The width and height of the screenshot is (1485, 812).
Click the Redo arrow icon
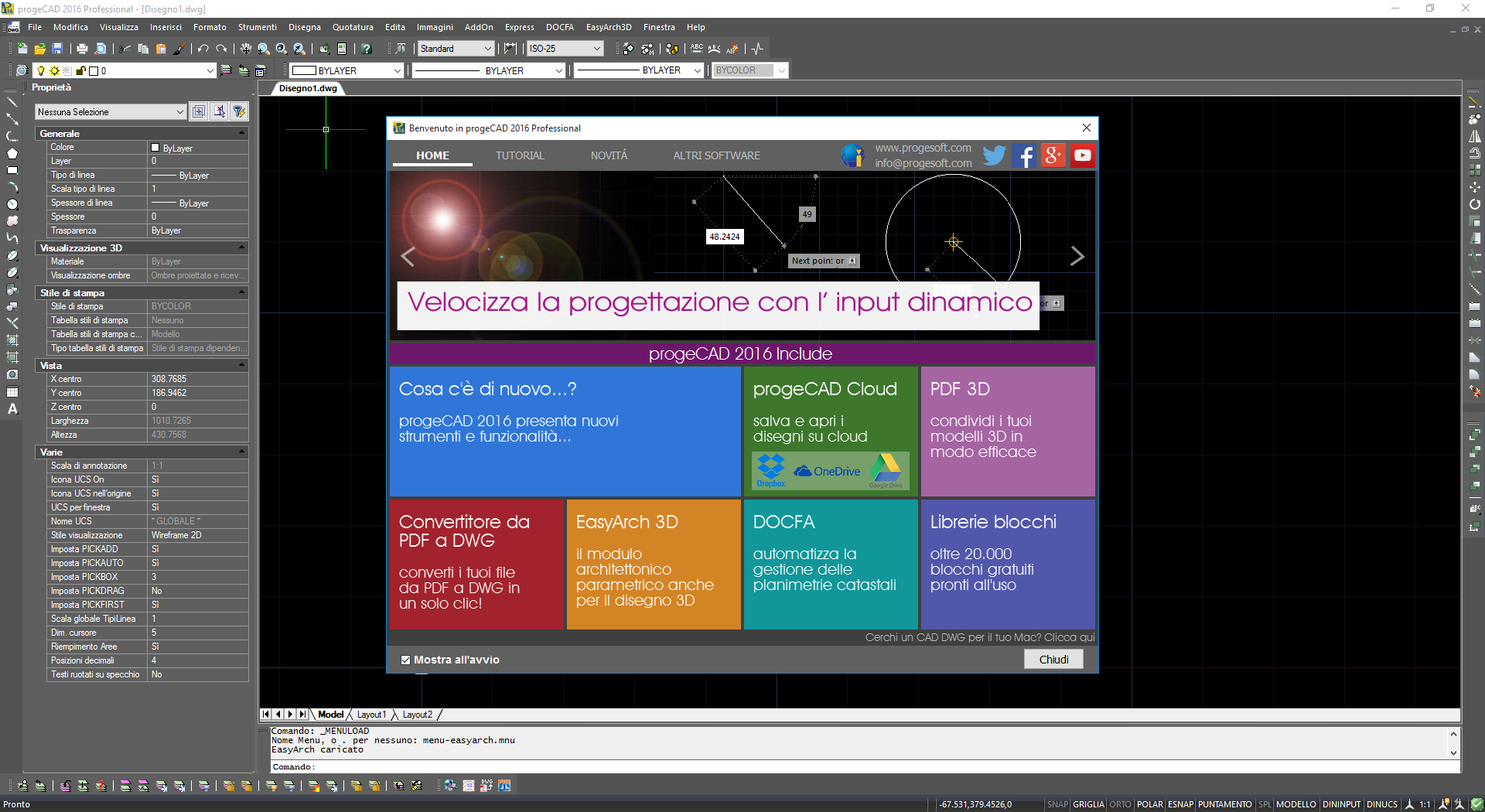tap(221, 49)
